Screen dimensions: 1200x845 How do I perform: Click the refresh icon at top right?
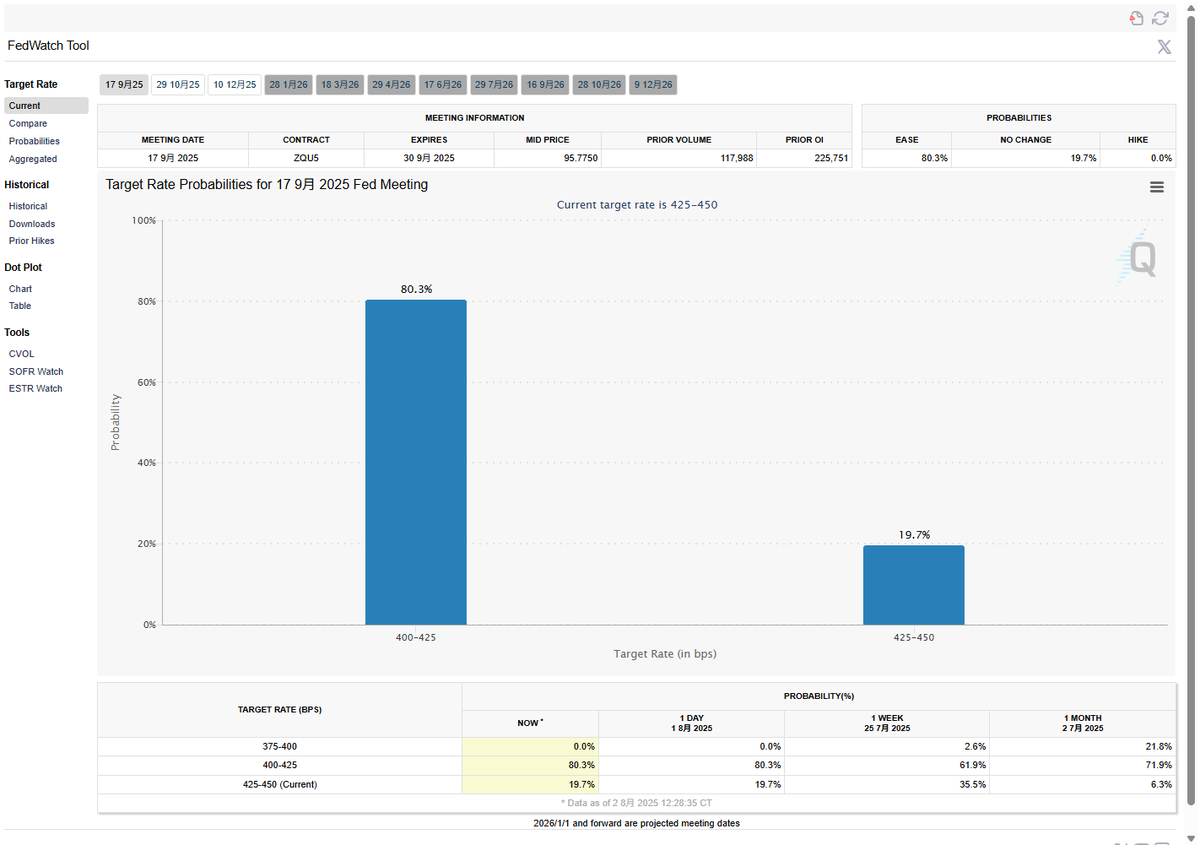click(x=1160, y=18)
